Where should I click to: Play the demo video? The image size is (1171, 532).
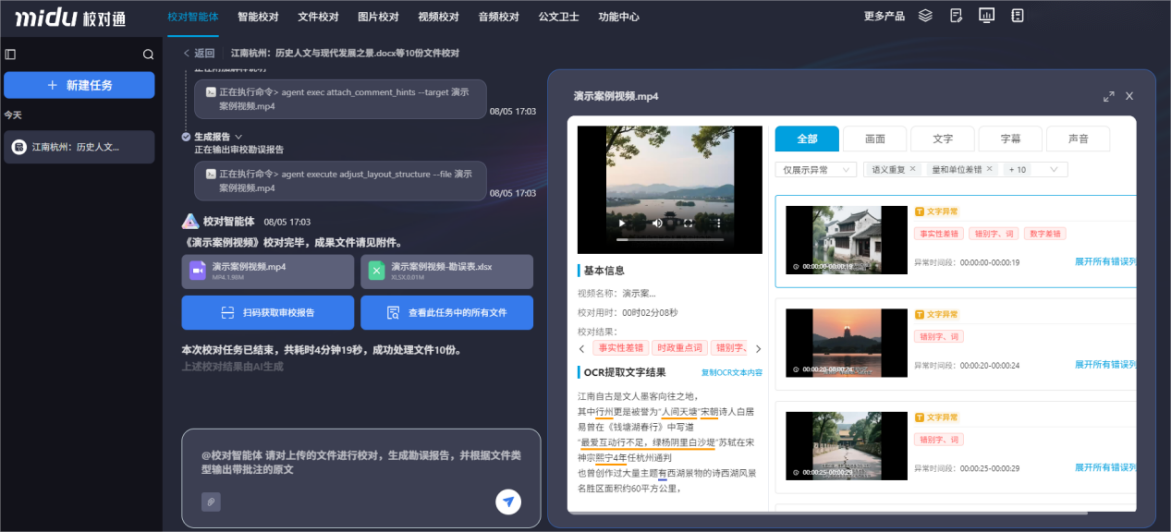[621, 223]
